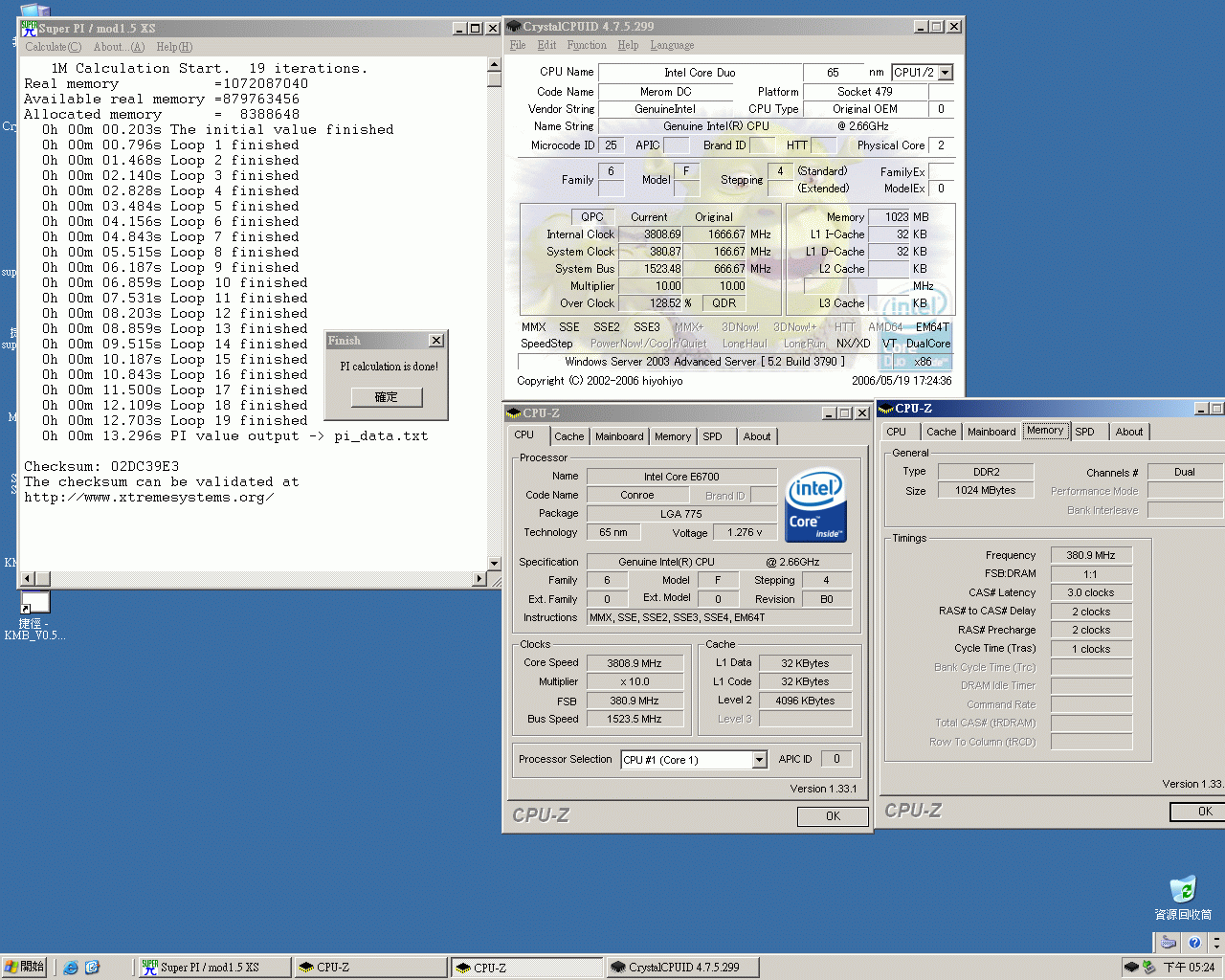The width and height of the screenshot is (1225, 980).
Task: Switch to CrystalCPUID taskbar button
Action: pos(683,968)
